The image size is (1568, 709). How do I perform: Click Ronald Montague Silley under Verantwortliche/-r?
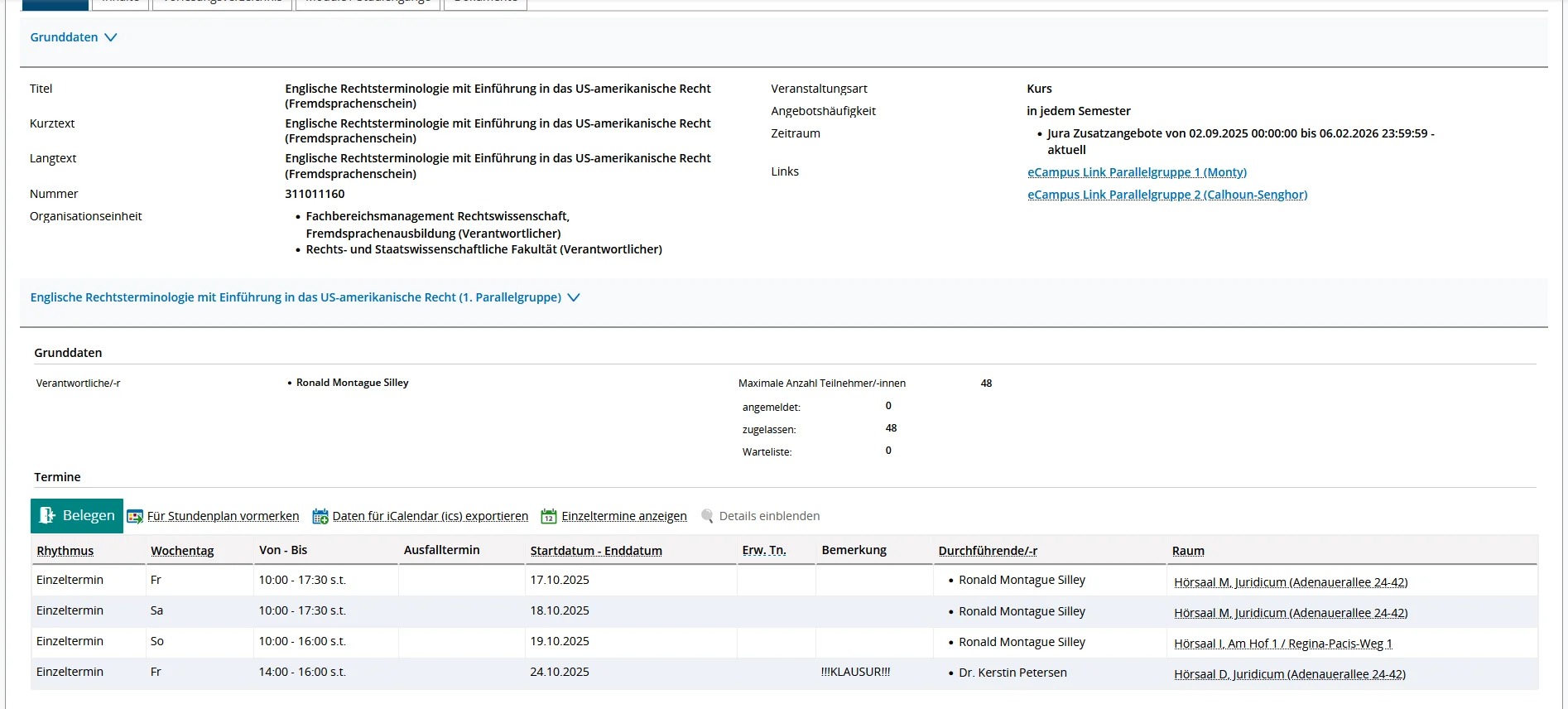(x=353, y=383)
